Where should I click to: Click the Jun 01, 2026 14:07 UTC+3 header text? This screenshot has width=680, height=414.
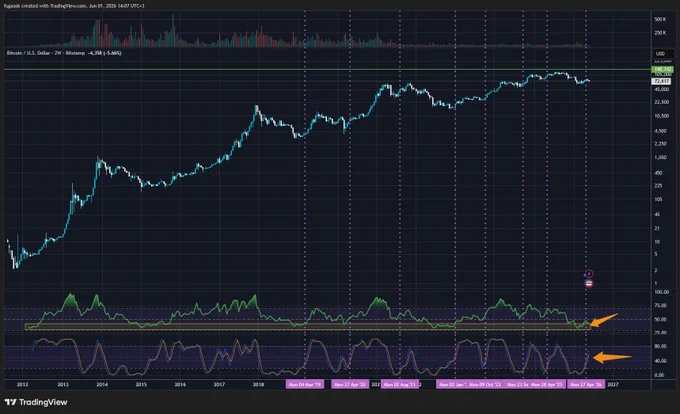pyautogui.click(x=117, y=6)
